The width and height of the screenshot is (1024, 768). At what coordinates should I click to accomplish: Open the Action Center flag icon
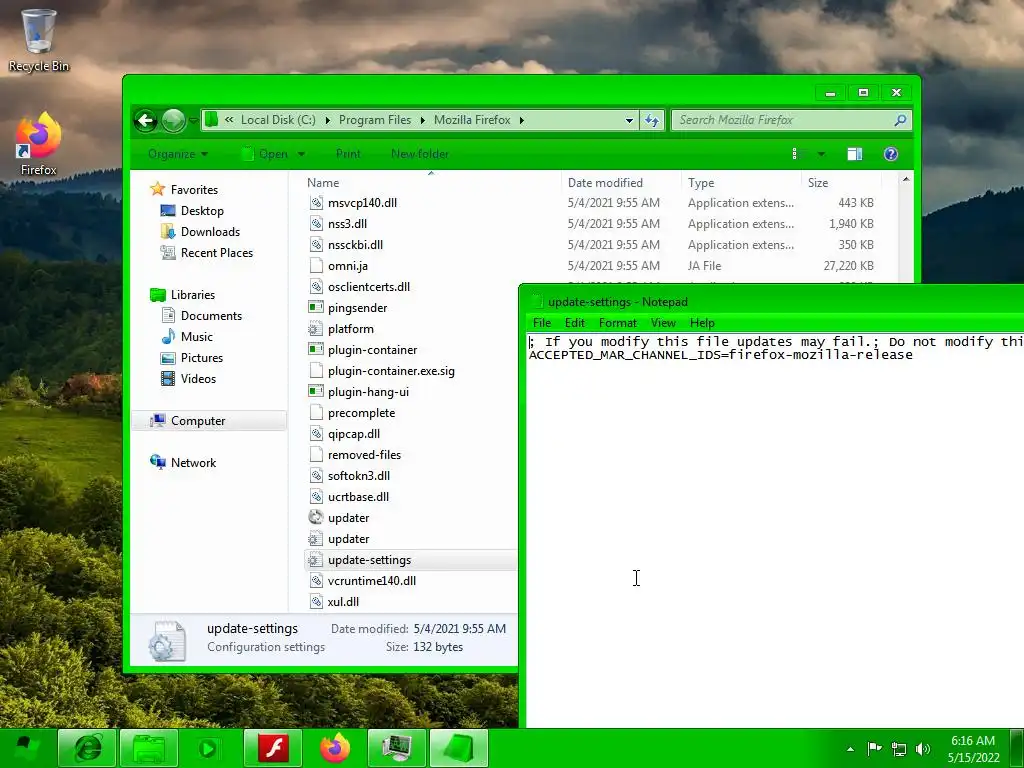point(874,748)
